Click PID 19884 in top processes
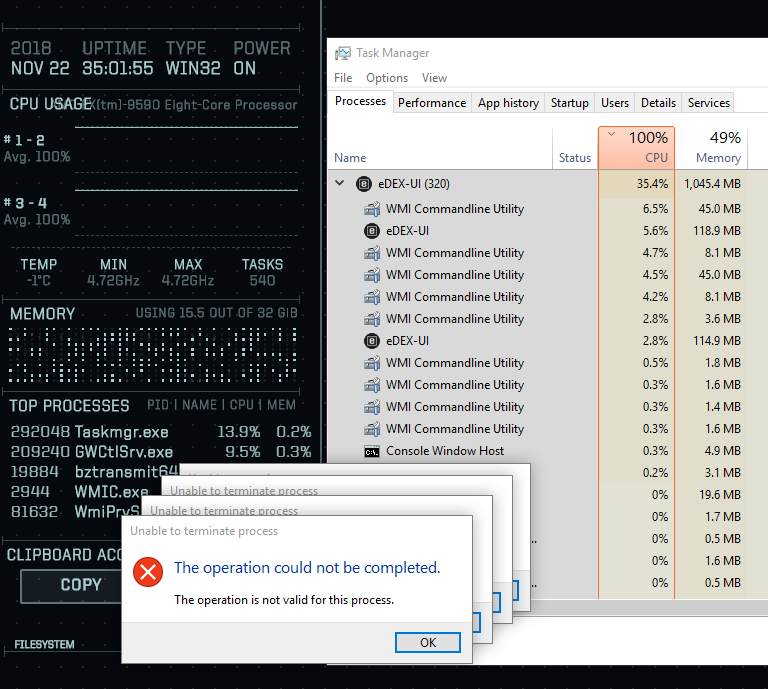Screen dimensions: 768x689 pyautogui.click(x=34, y=472)
